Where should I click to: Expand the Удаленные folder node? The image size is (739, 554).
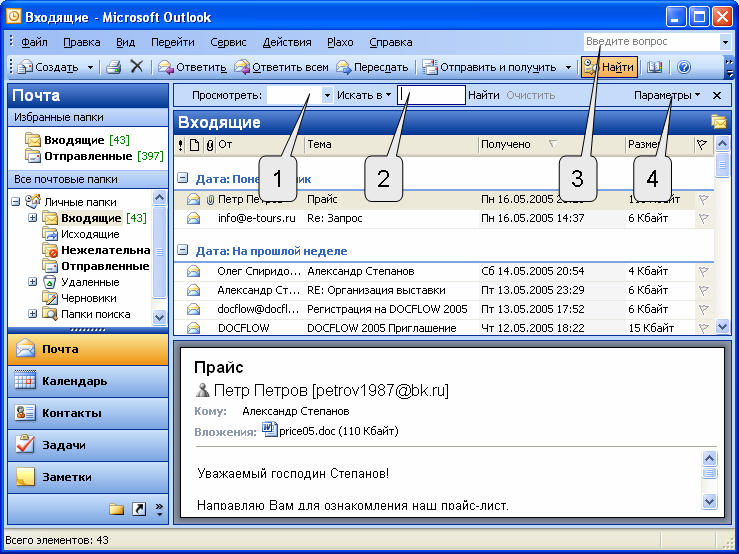click(33, 282)
